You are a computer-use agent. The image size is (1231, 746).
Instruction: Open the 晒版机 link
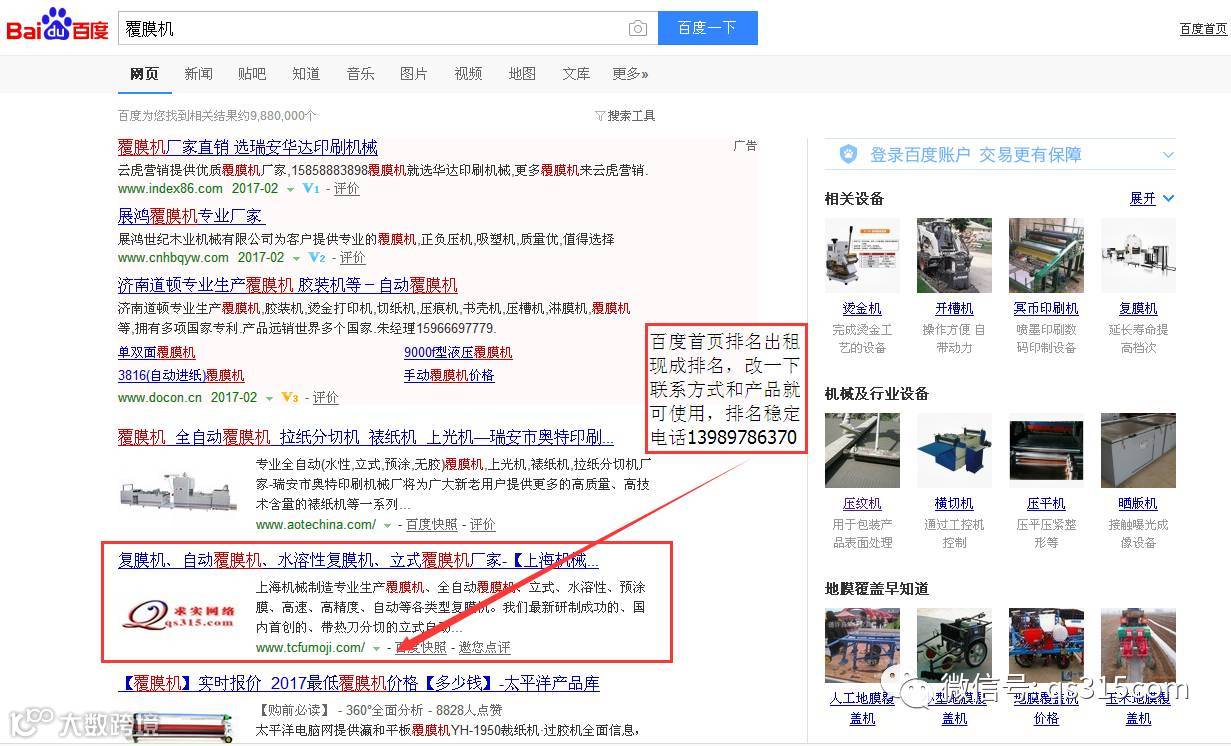coord(1138,504)
